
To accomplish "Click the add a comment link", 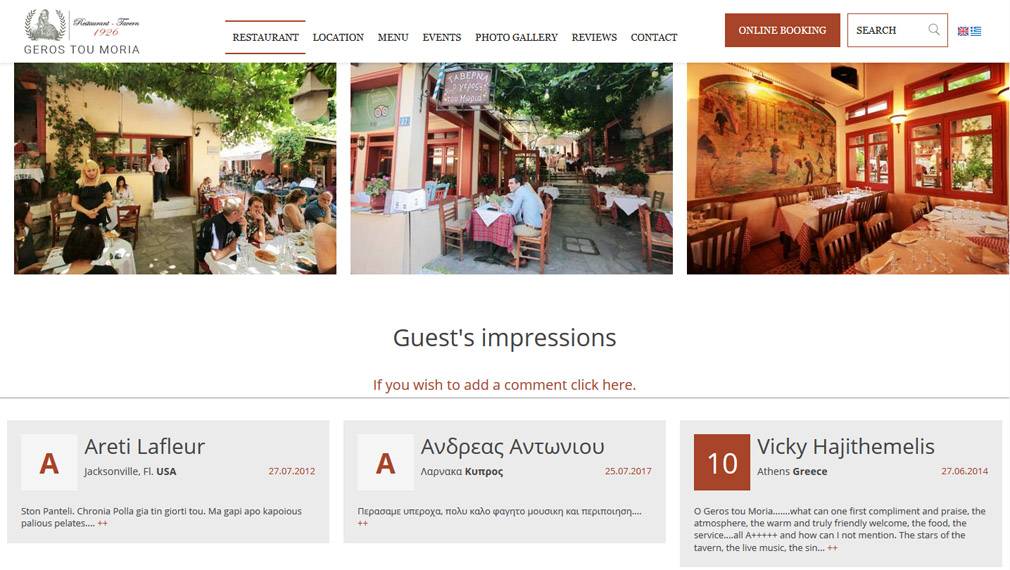I will coord(504,385).
